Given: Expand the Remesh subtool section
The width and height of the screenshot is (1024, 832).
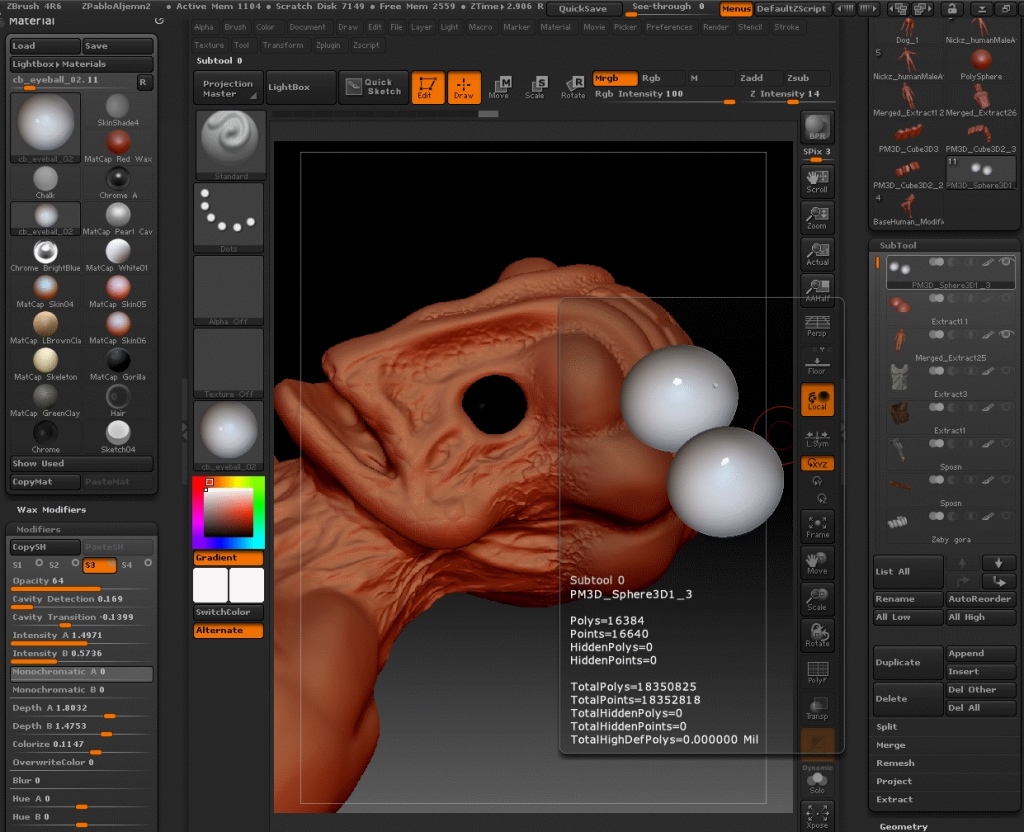Looking at the screenshot, I should click(x=895, y=763).
